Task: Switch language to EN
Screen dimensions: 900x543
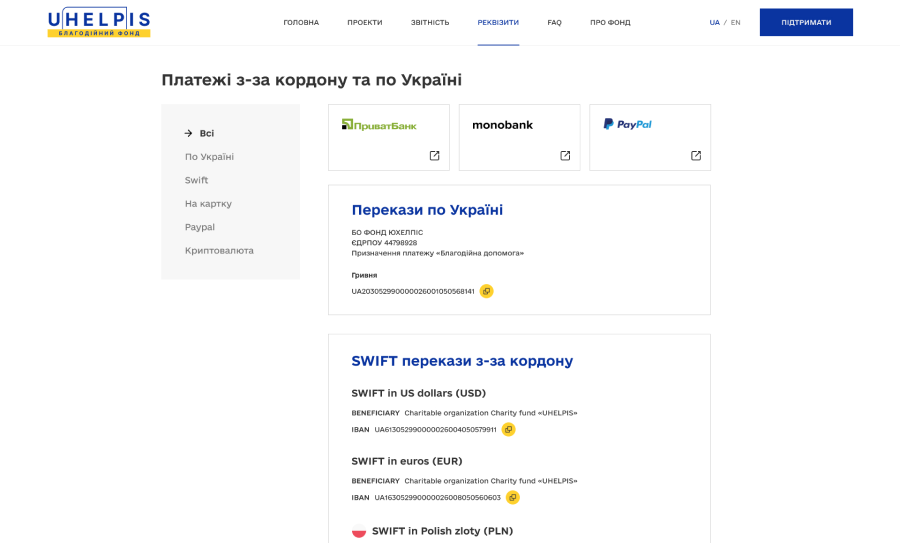Action: [735, 22]
